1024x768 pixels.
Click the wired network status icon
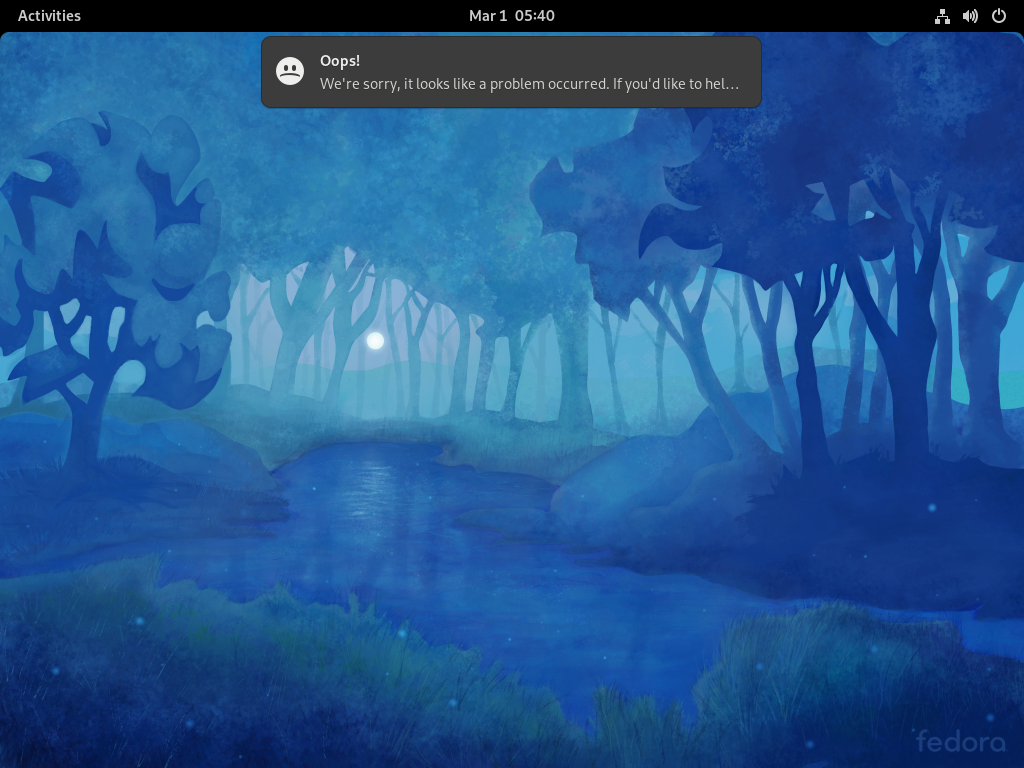(942, 16)
